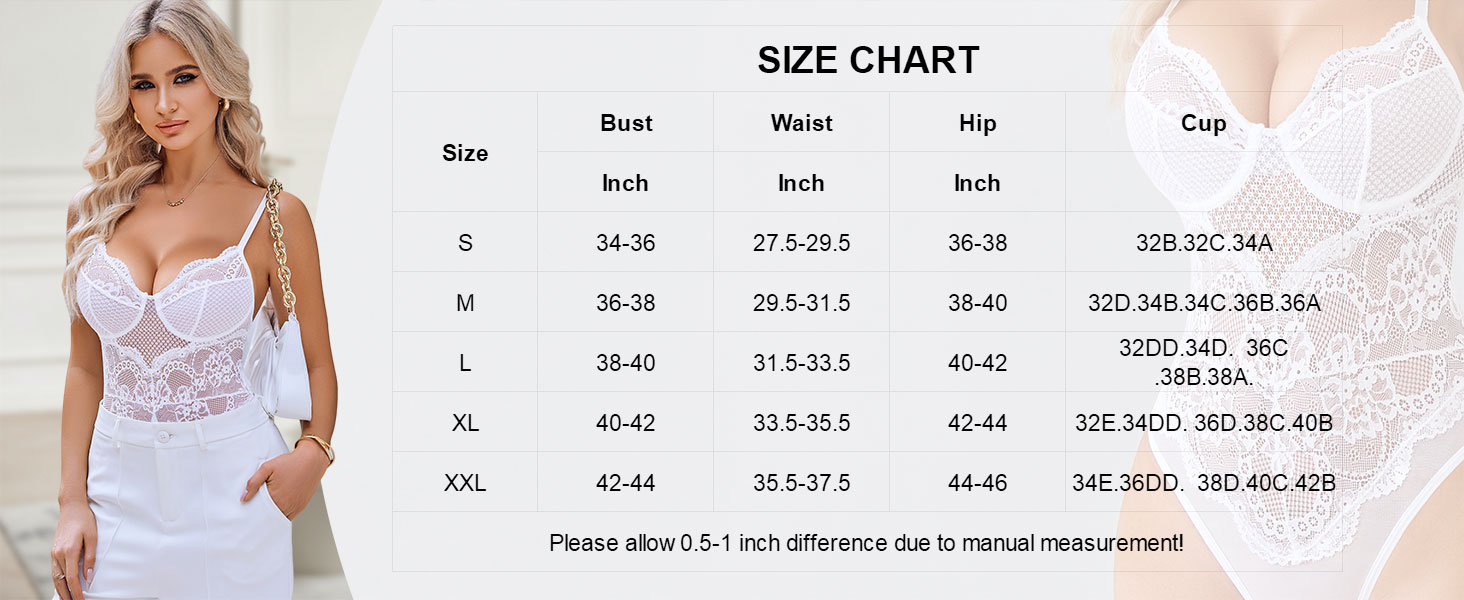Click the Bust column header
Image resolution: width=1464 pixels, height=600 pixels.
(x=626, y=123)
